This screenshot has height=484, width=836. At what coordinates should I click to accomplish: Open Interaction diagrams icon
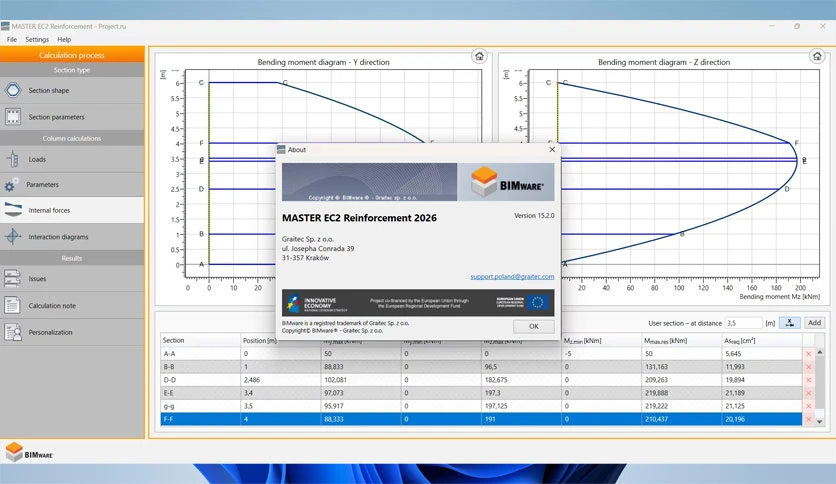point(13,236)
